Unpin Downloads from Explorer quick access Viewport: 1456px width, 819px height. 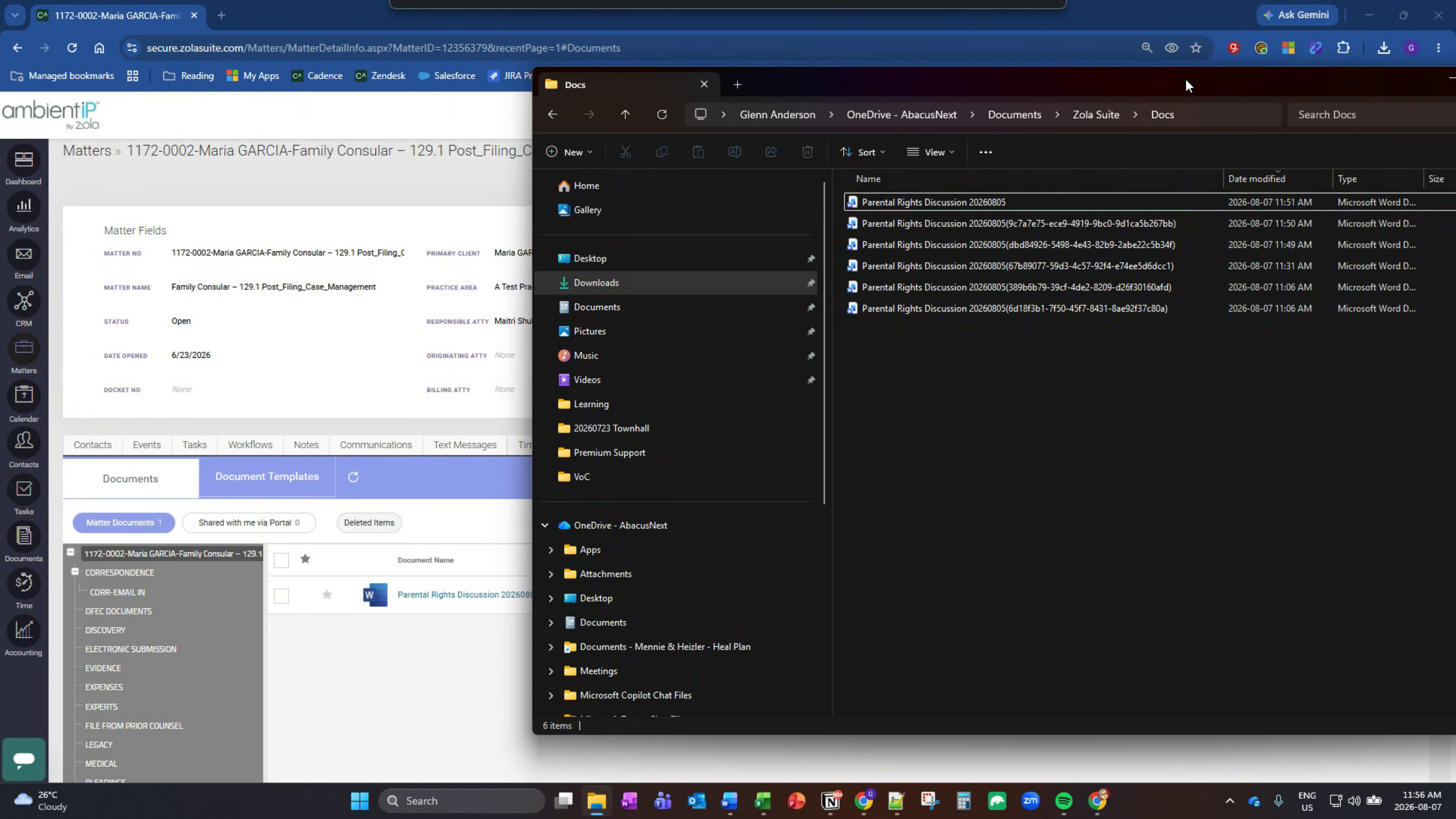(x=811, y=283)
